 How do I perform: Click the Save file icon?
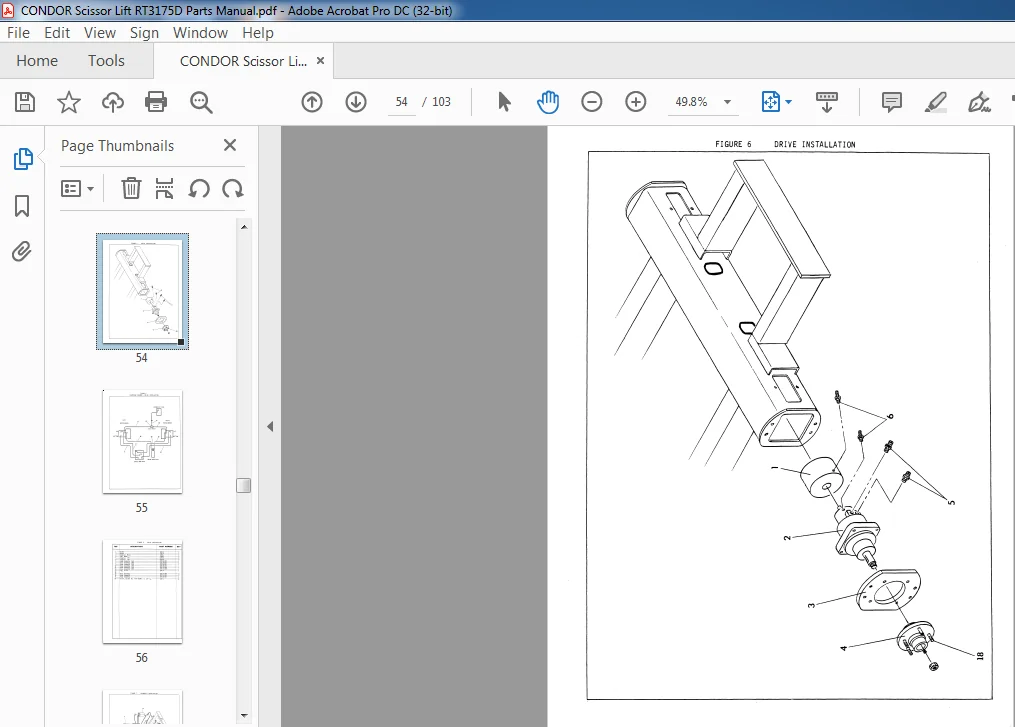[x=25, y=102]
